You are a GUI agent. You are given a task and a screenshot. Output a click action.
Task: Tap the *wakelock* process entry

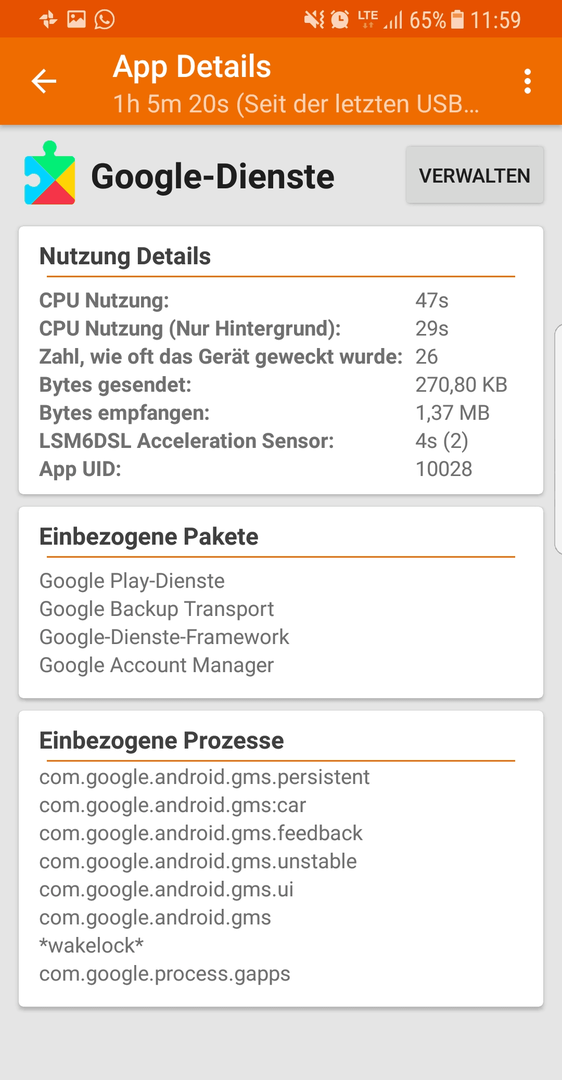(92, 946)
